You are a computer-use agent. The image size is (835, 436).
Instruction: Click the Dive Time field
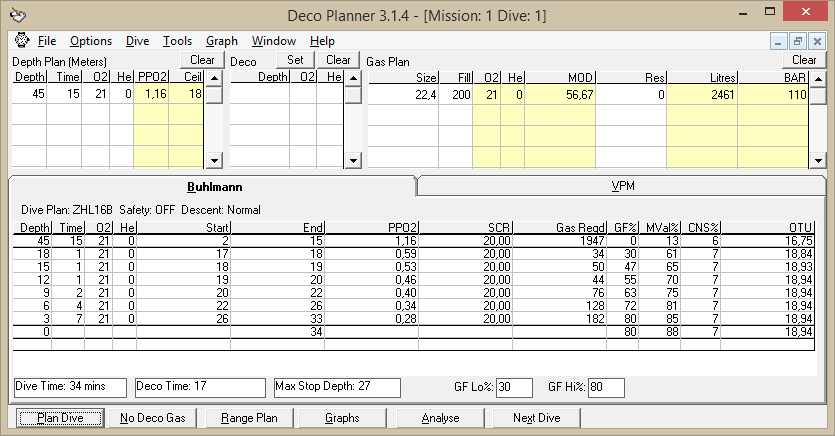[70, 387]
